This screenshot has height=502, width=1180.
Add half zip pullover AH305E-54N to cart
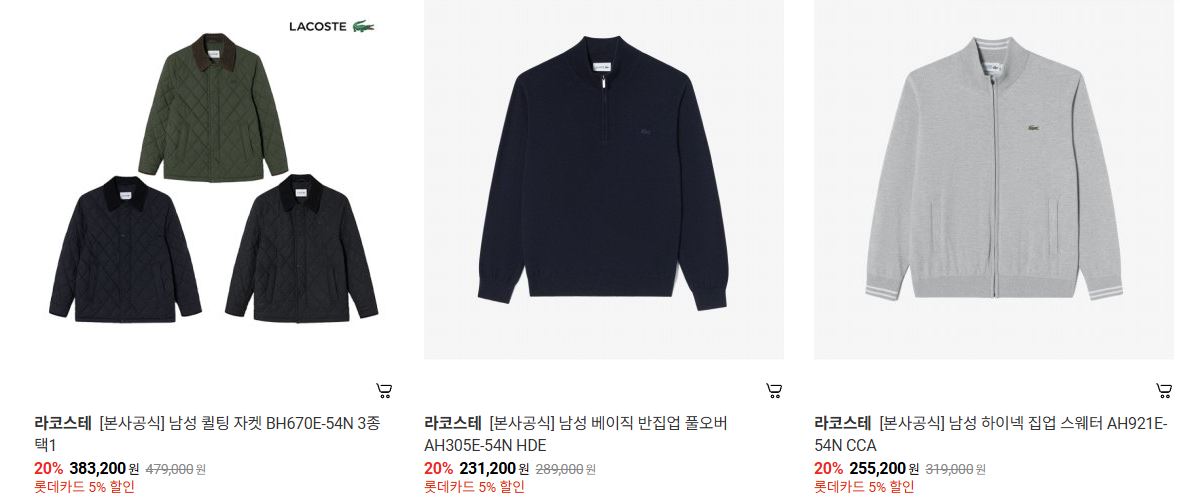774,391
